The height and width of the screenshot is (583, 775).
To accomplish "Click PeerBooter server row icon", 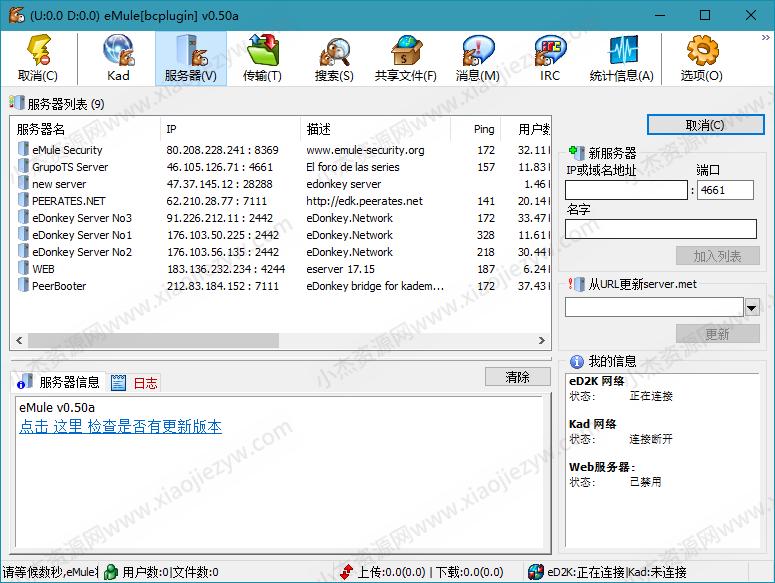I will (23, 285).
